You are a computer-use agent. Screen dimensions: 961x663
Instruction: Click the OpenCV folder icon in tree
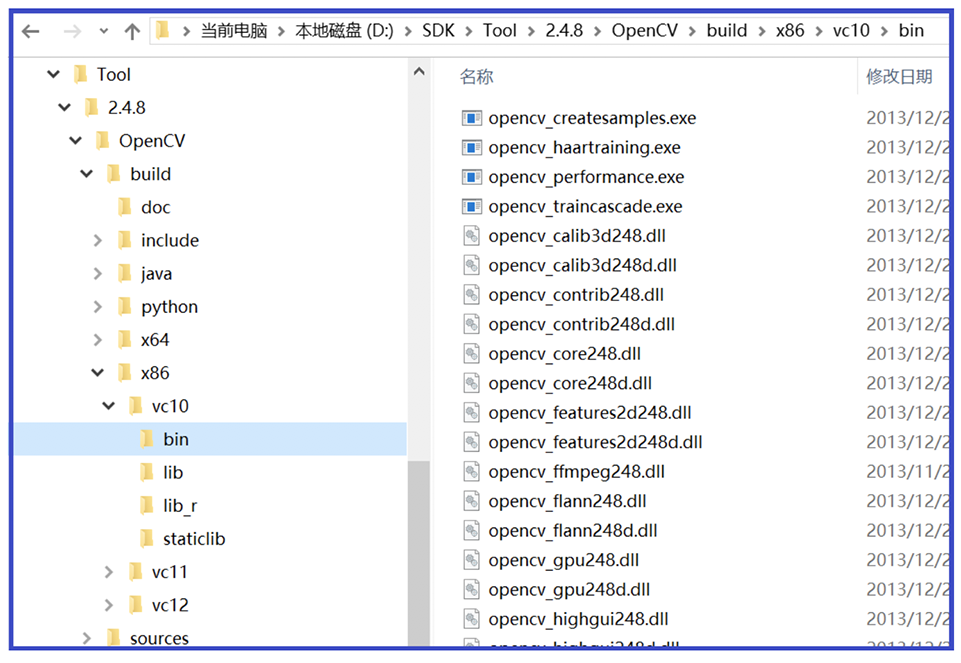103,141
